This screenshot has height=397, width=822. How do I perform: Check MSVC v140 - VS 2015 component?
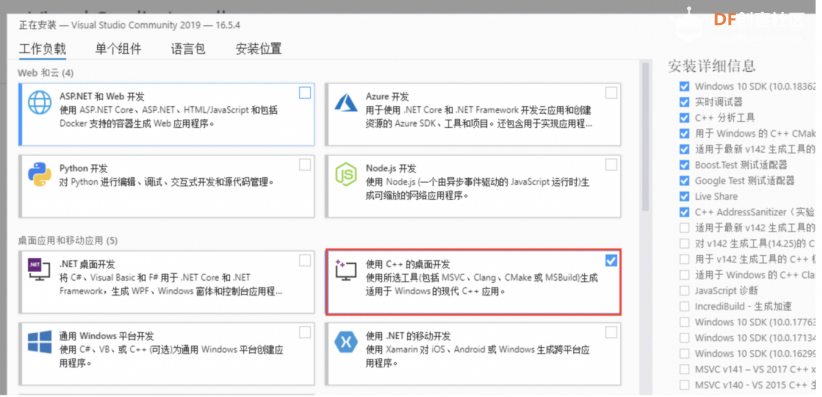(684, 385)
